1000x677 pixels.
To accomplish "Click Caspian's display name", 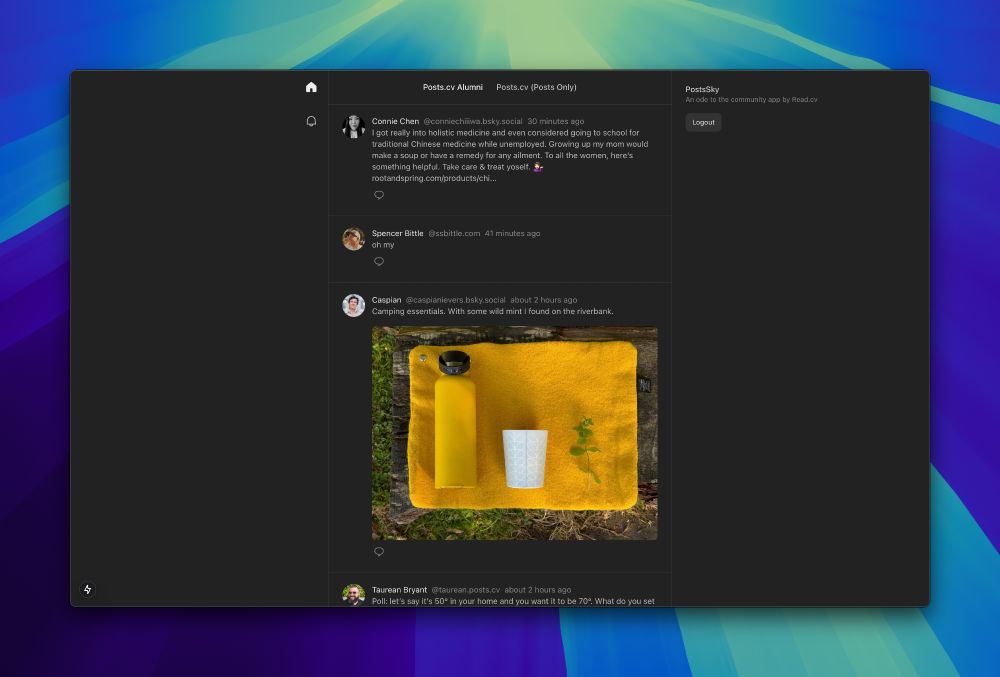I will click(386, 300).
